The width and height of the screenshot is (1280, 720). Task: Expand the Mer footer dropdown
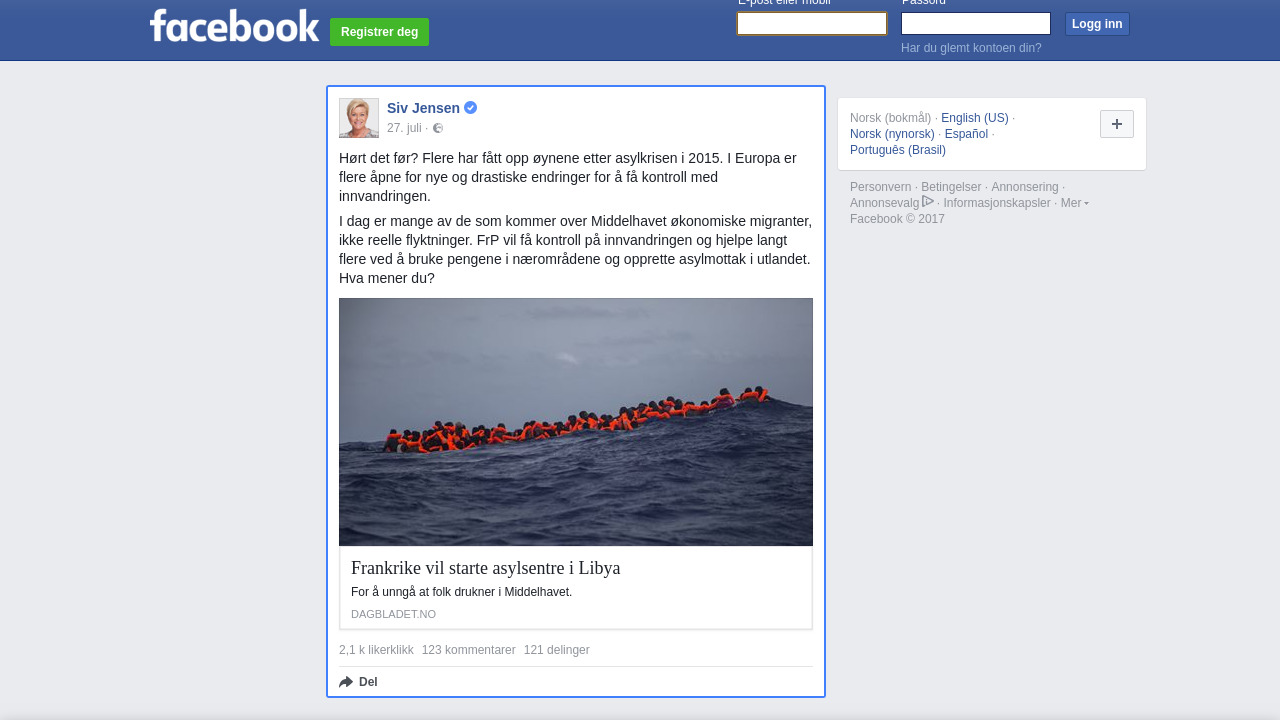coord(1075,203)
